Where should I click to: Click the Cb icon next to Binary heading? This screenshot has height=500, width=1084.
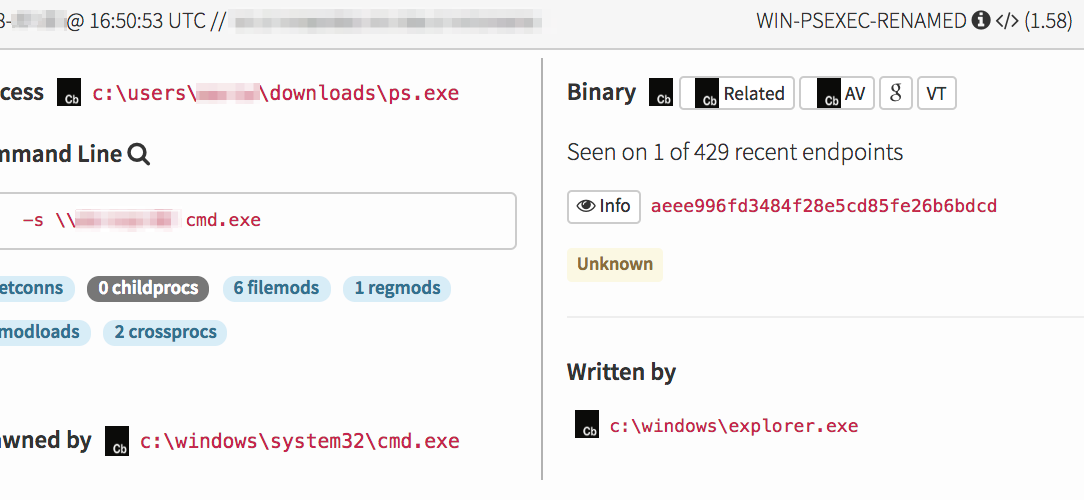pos(661,93)
